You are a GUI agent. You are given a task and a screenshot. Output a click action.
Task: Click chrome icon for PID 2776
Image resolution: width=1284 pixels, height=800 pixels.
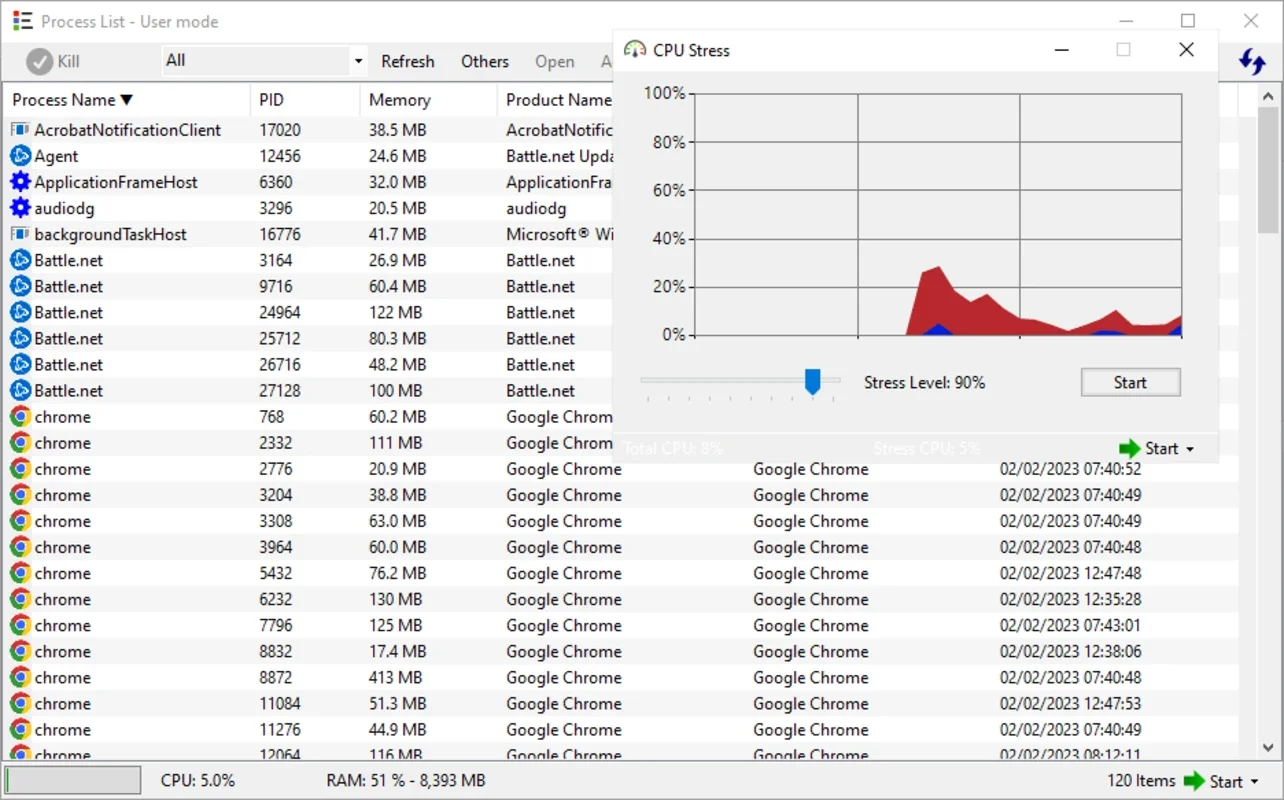coord(20,469)
